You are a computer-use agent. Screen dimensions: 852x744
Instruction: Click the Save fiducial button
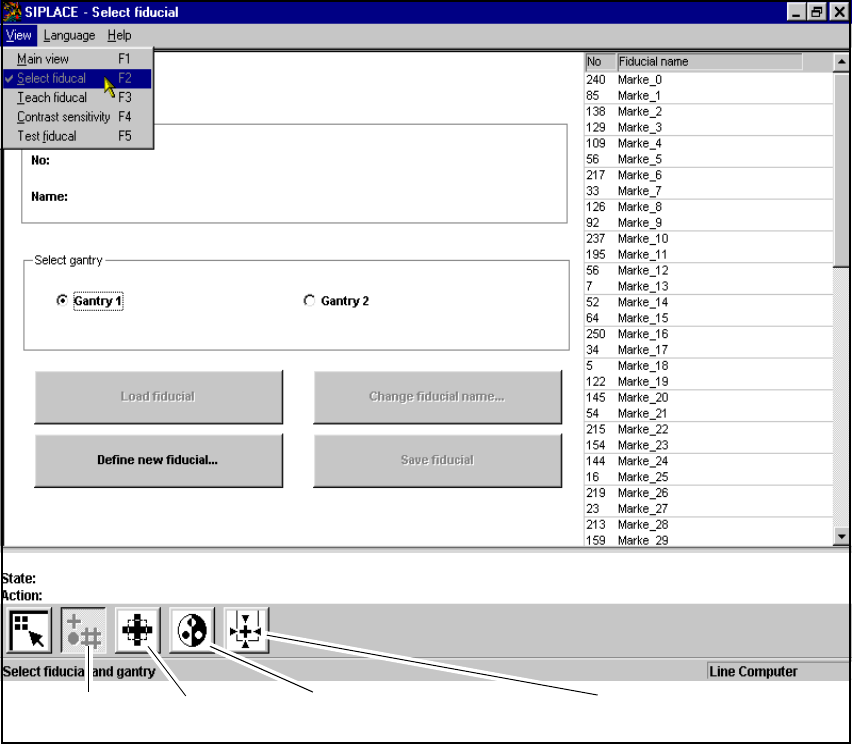point(437,460)
